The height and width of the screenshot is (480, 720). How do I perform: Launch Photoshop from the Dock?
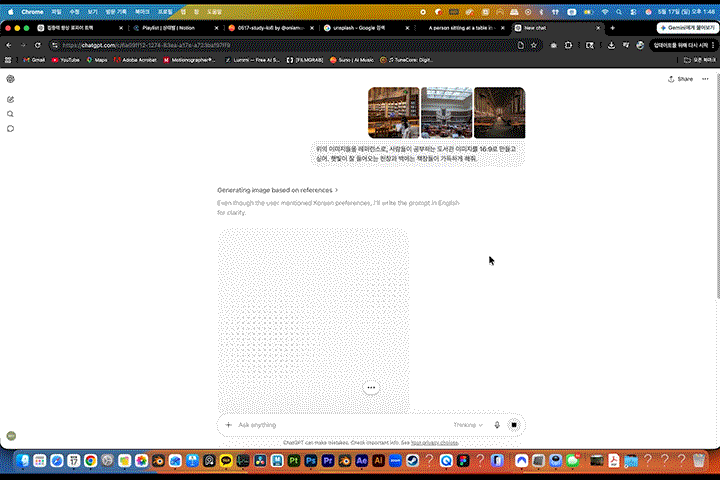(311, 461)
